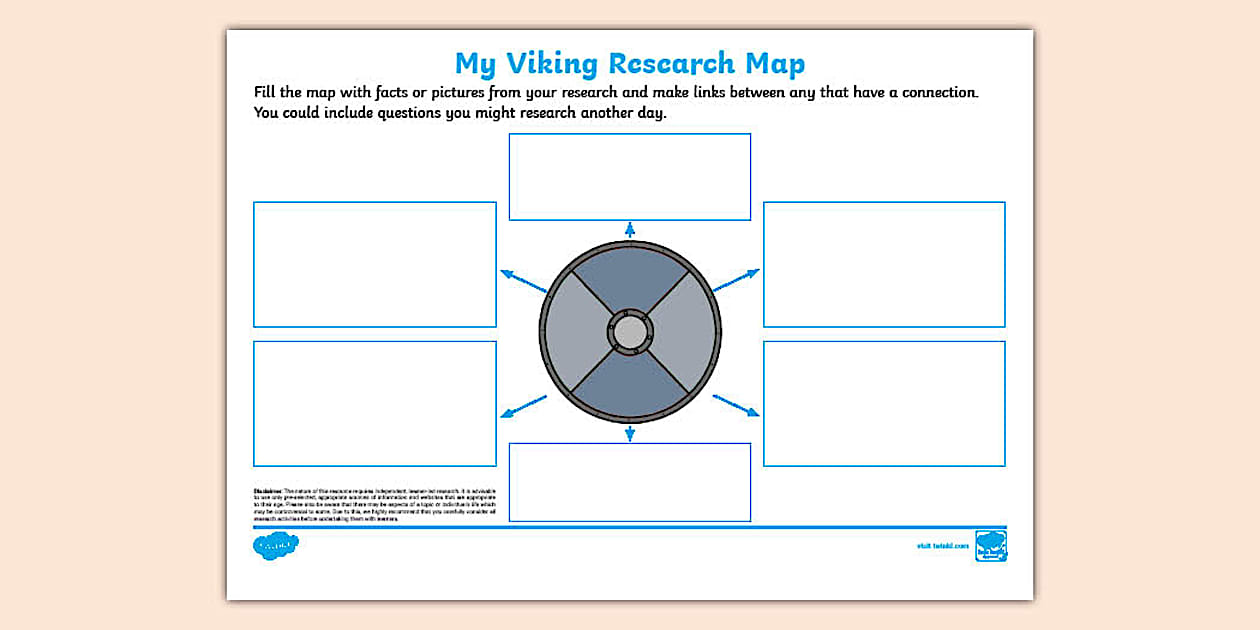Click the arrow pointing to lower-right box
Viewport: 1260px width, 630px height.
pos(736,405)
